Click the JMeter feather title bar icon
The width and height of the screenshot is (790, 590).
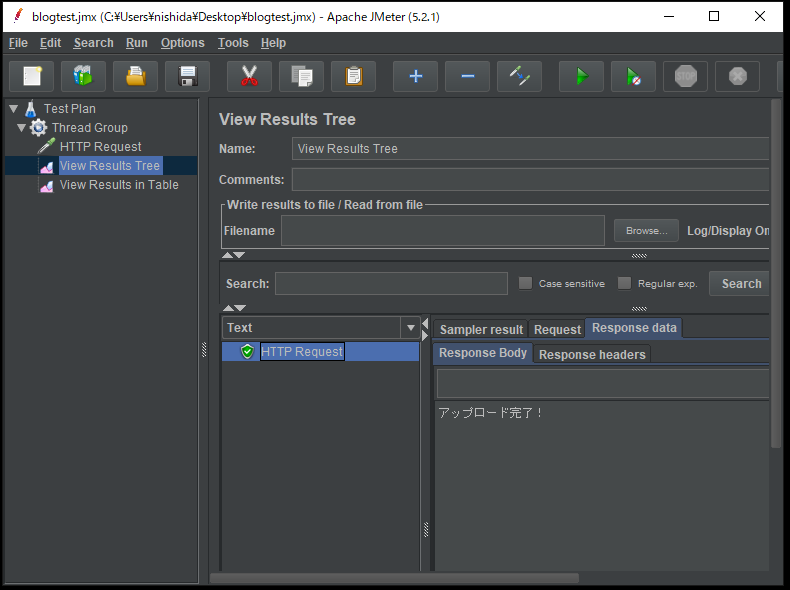point(18,16)
